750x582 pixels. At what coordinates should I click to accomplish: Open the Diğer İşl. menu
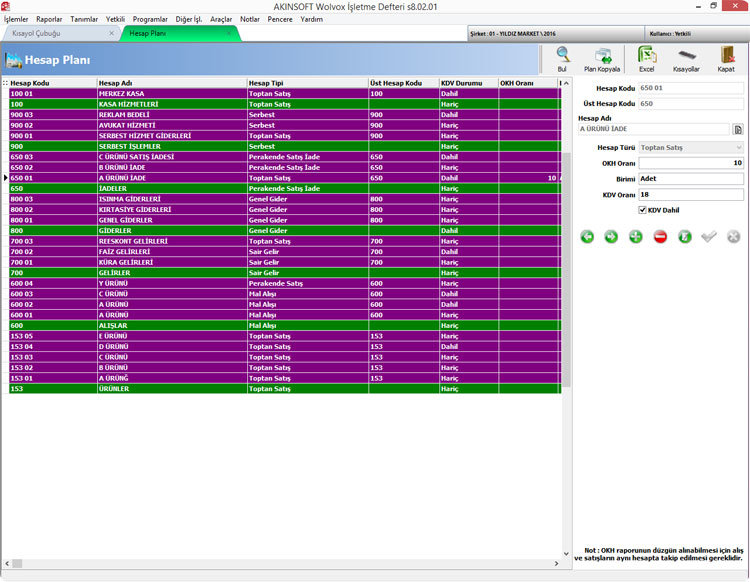click(189, 19)
